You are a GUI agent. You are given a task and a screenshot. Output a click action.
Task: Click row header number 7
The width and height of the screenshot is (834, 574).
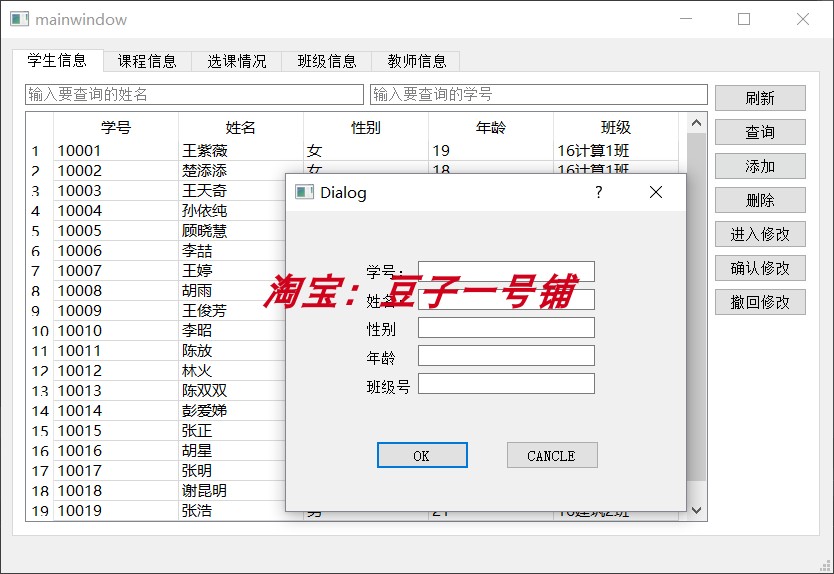click(40, 271)
